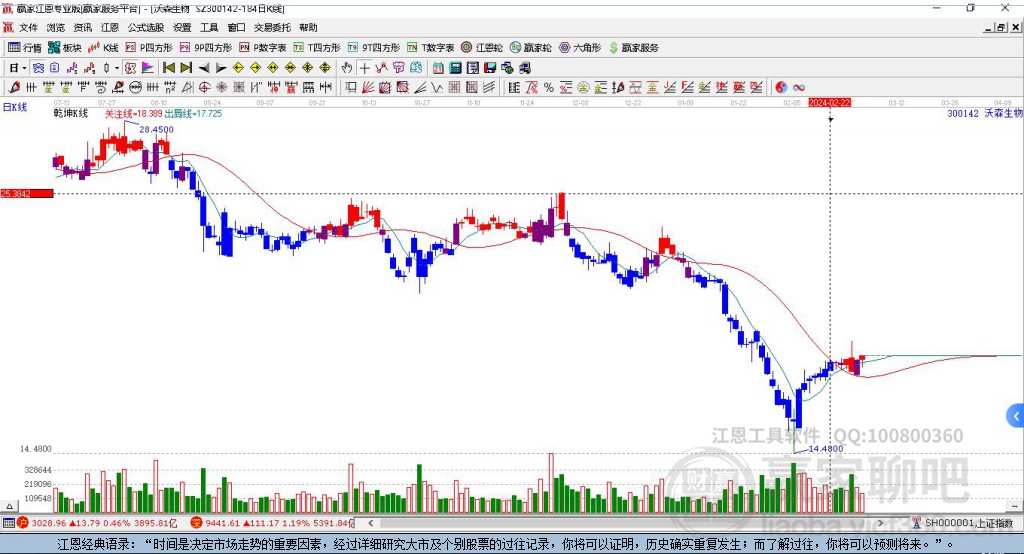
Task: Click the 14.4800 low price label
Action: click(x=825, y=448)
